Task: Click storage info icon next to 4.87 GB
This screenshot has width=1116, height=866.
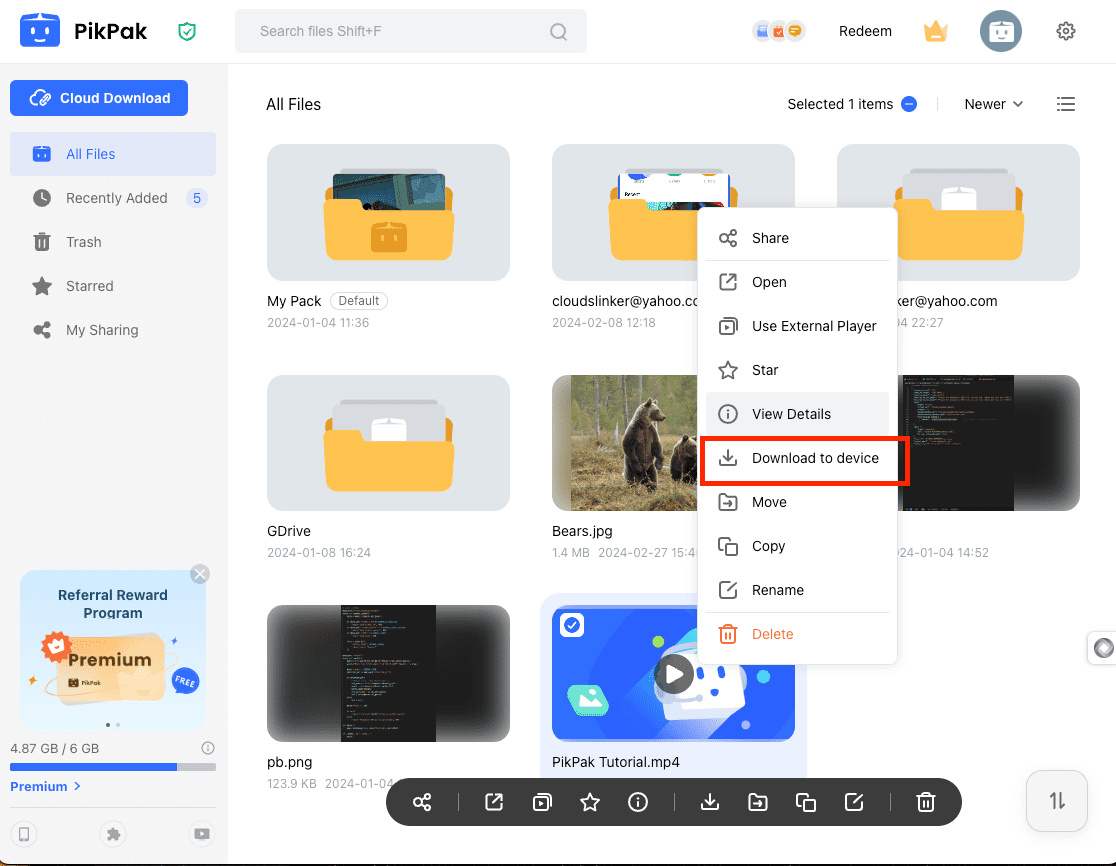Action: 208,748
